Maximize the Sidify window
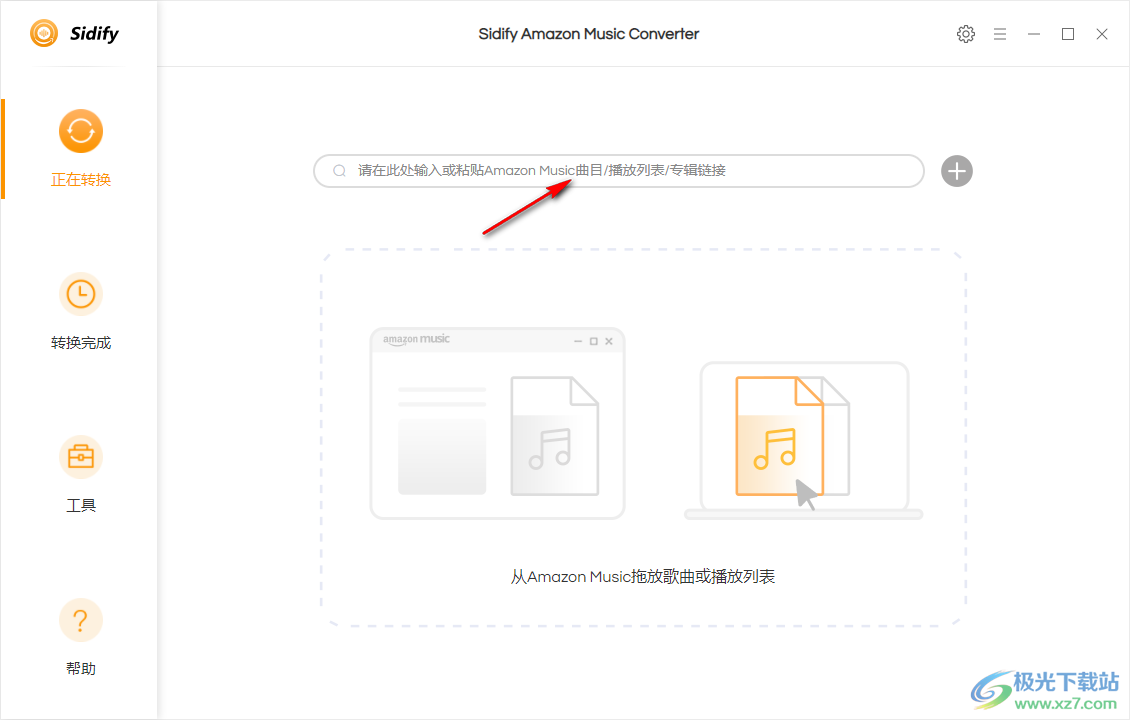Screen dimensions: 1130x720 (1067, 34)
